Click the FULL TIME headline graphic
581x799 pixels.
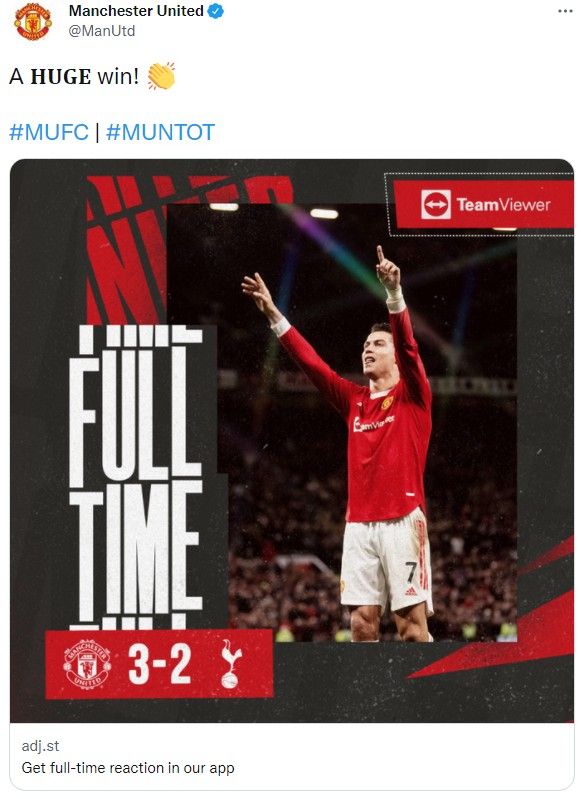click(x=136, y=476)
